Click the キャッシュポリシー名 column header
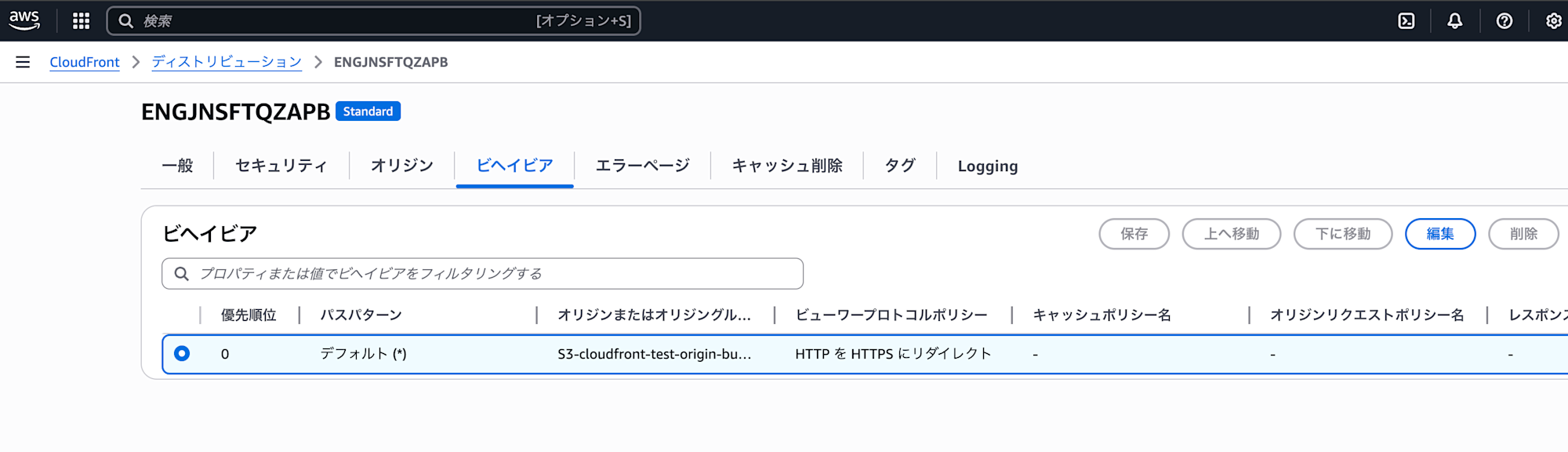Viewport: 1568px width, 452px height. point(1102,315)
